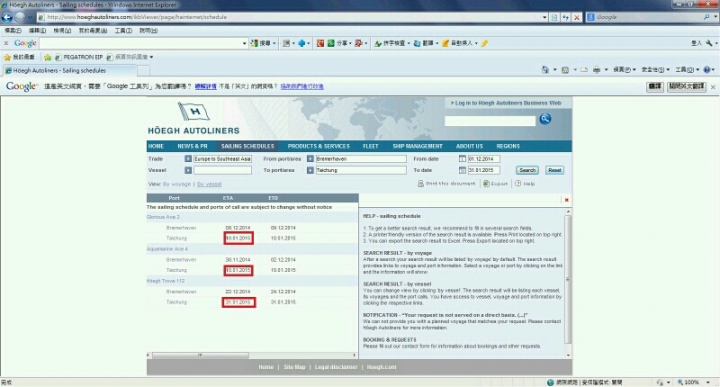Click the browser forward arrow button
Image resolution: width=720 pixels, height=387 pixels.
[x=20, y=17]
